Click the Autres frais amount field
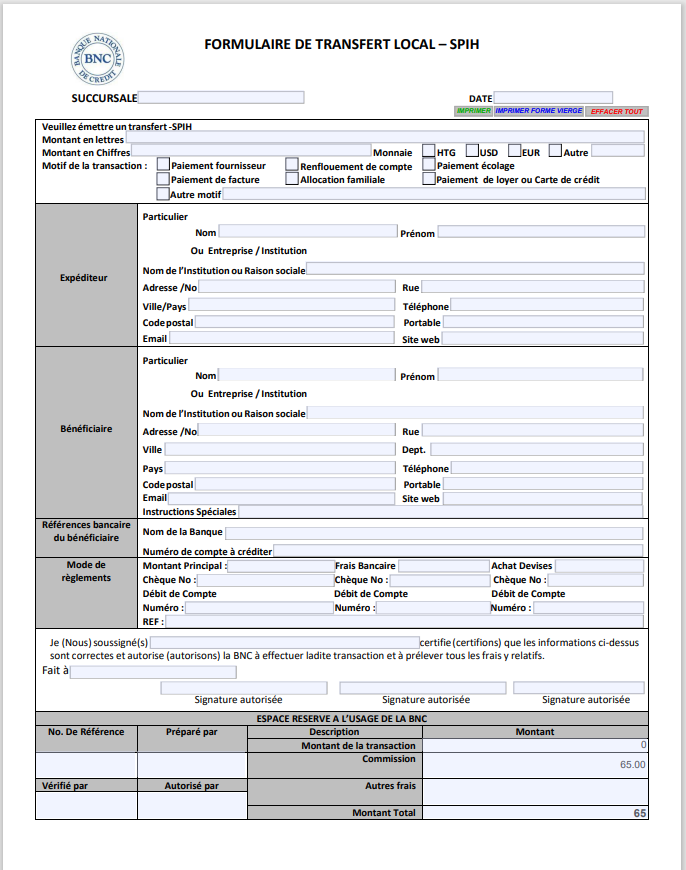The width and height of the screenshot is (686, 870). point(535,792)
